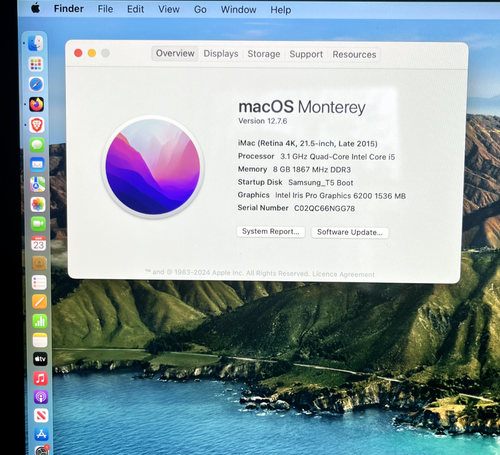Open Finder from the Dock
This screenshot has height=455, width=500.
point(35,43)
